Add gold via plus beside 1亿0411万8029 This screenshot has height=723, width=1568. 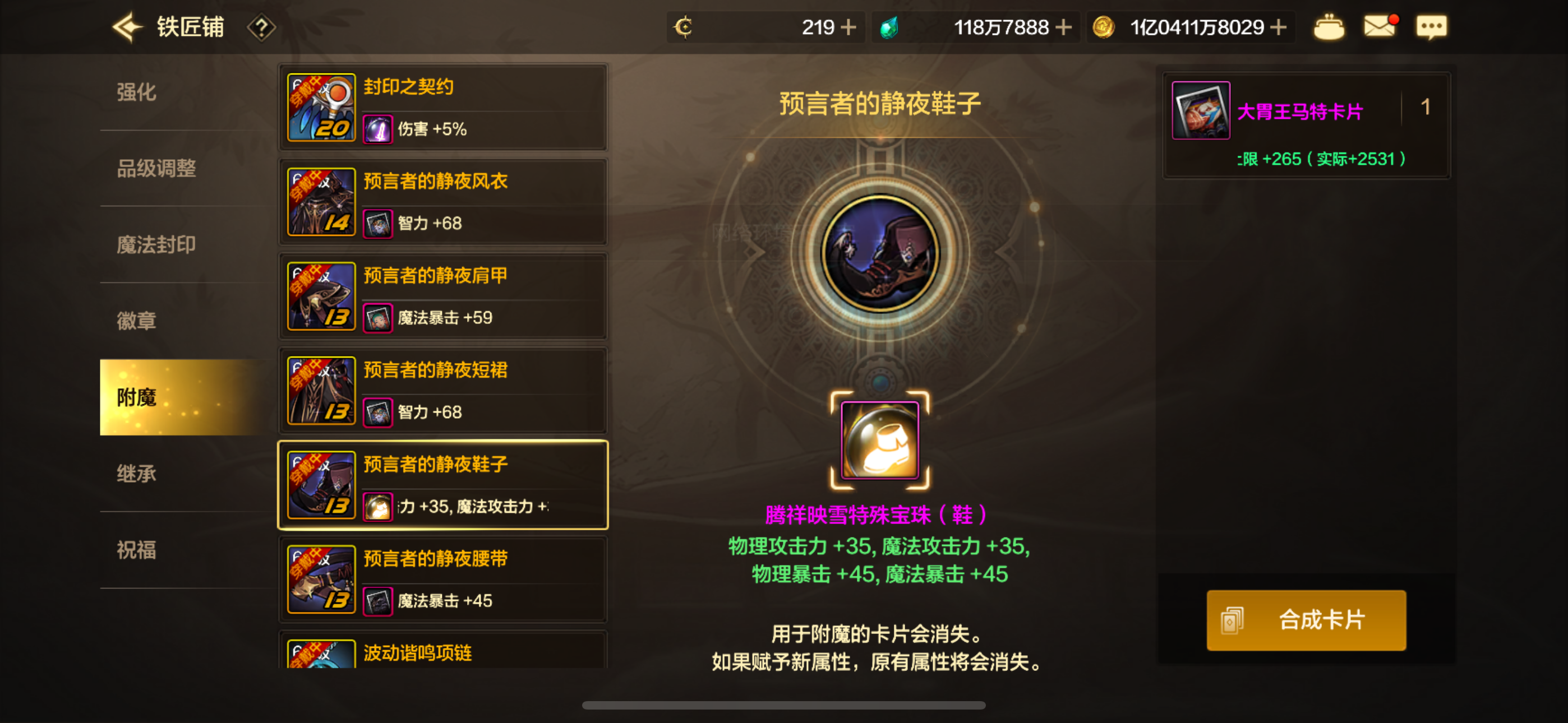point(1278,27)
